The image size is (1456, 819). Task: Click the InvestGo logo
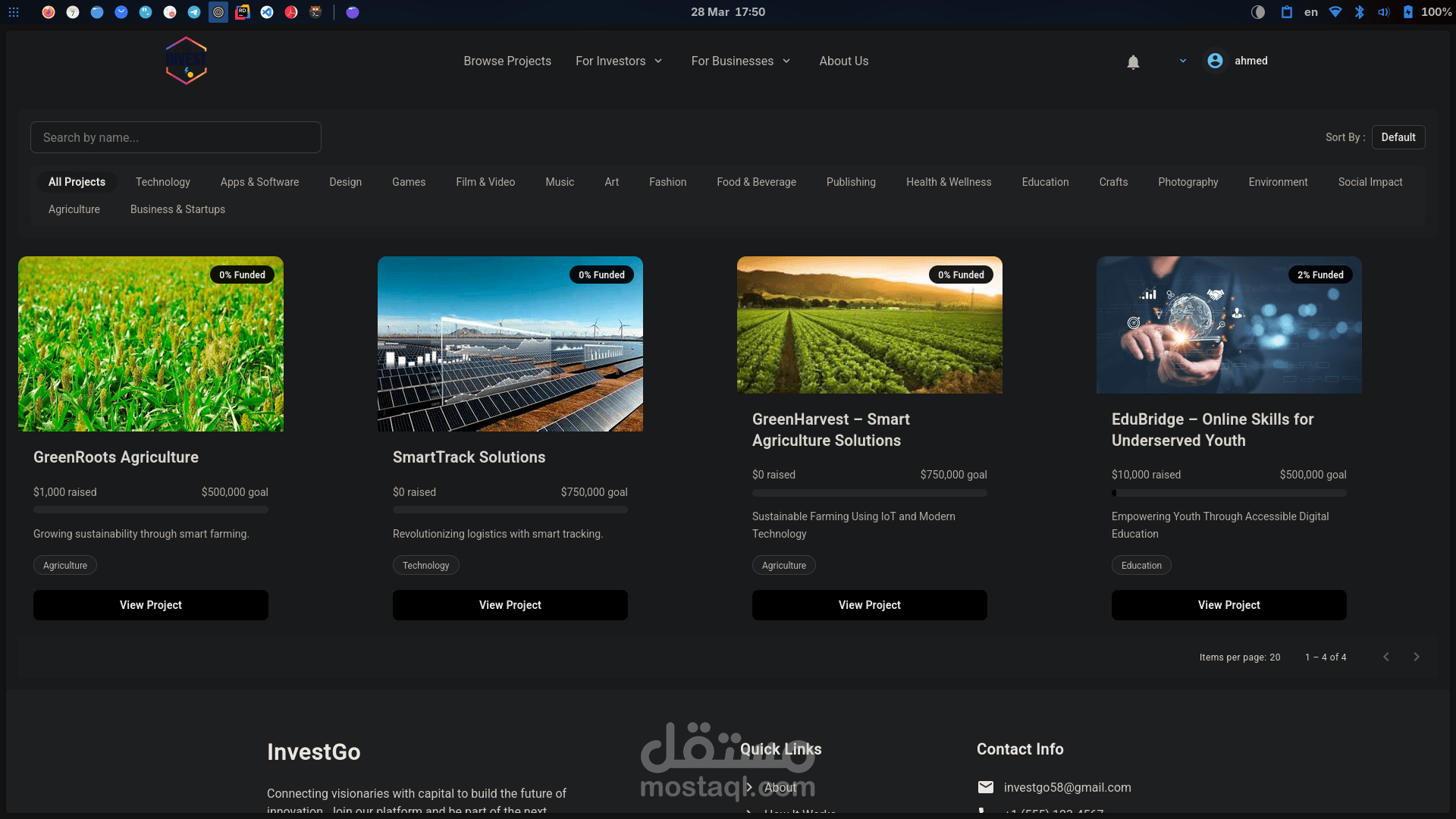[x=186, y=61]
